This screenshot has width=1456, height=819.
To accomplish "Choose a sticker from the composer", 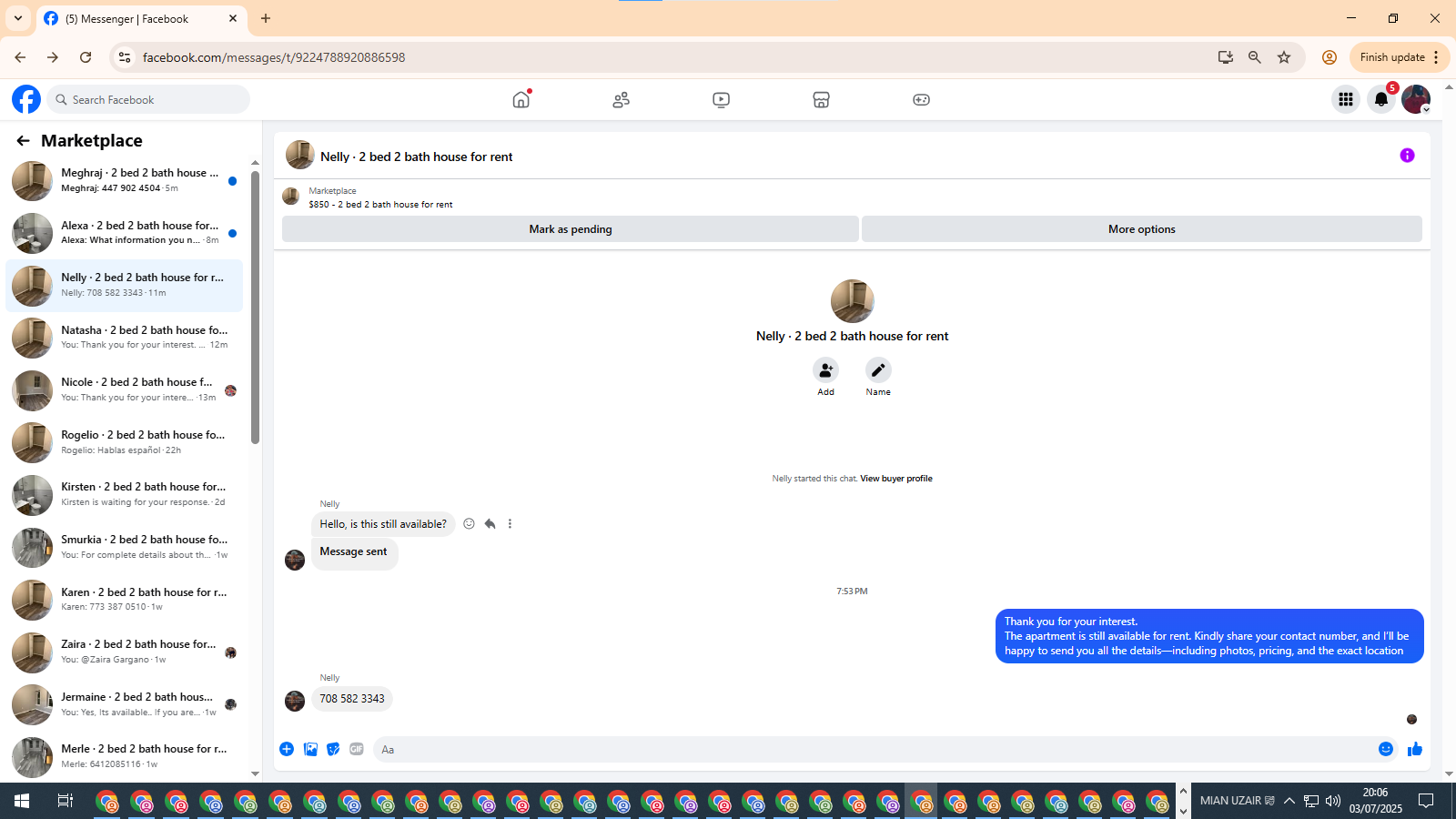I will click(333, 749).
